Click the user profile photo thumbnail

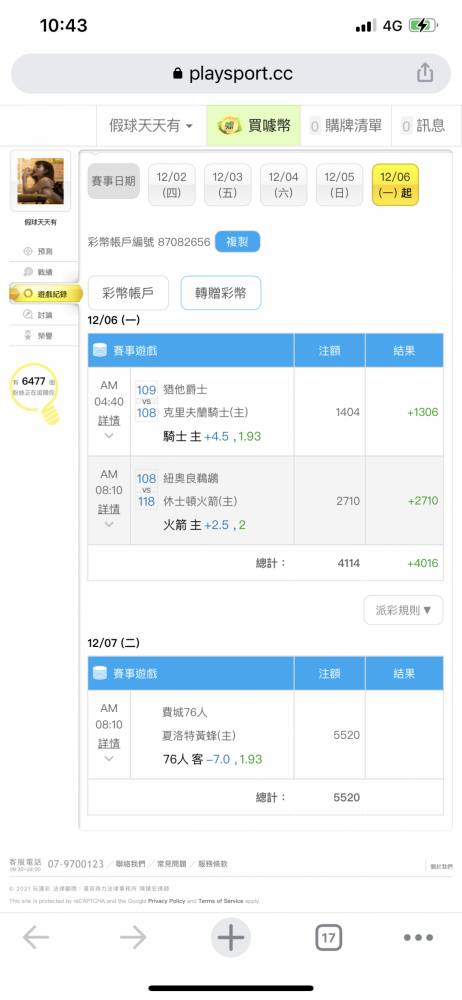click(40, 181)
